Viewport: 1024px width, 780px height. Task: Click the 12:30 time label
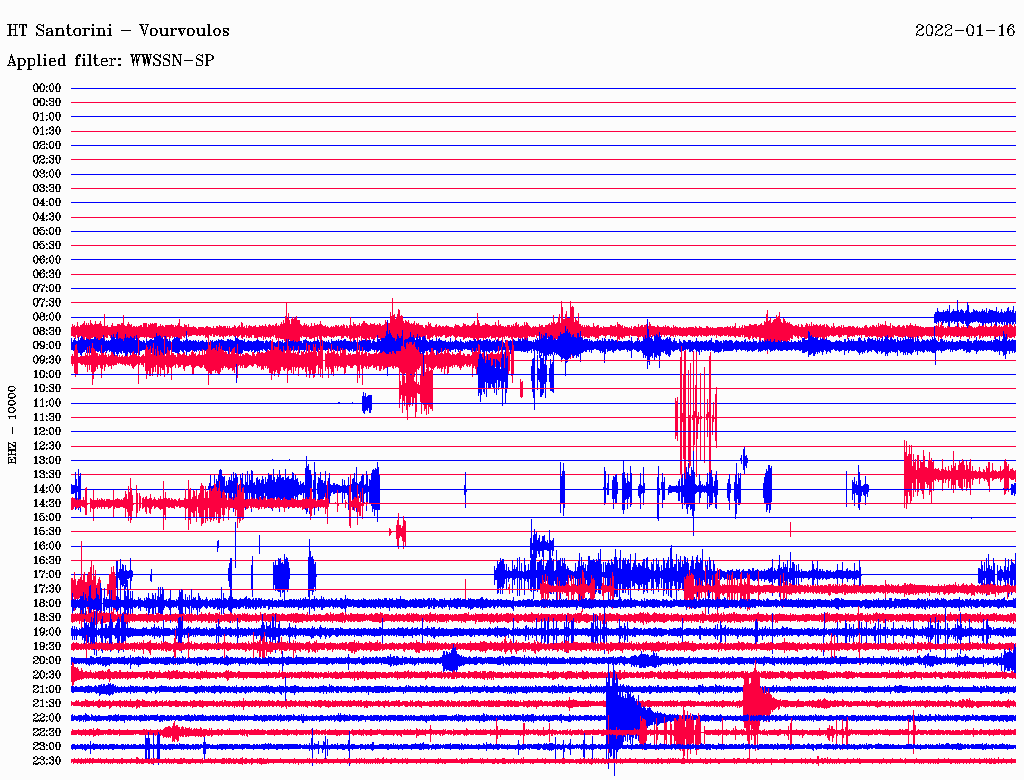click(47, 446)
